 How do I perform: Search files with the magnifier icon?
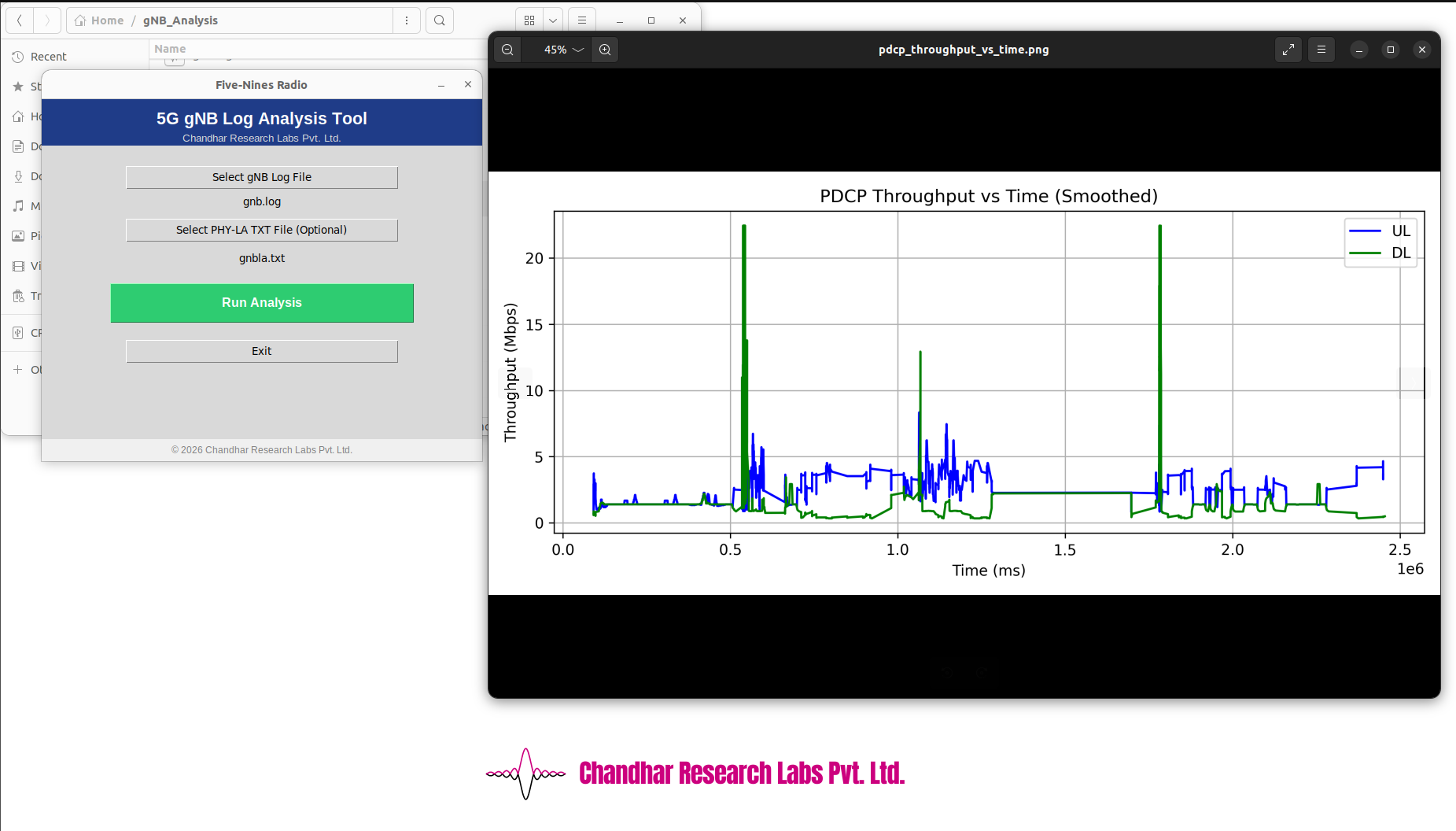click(x=440, y=20)
